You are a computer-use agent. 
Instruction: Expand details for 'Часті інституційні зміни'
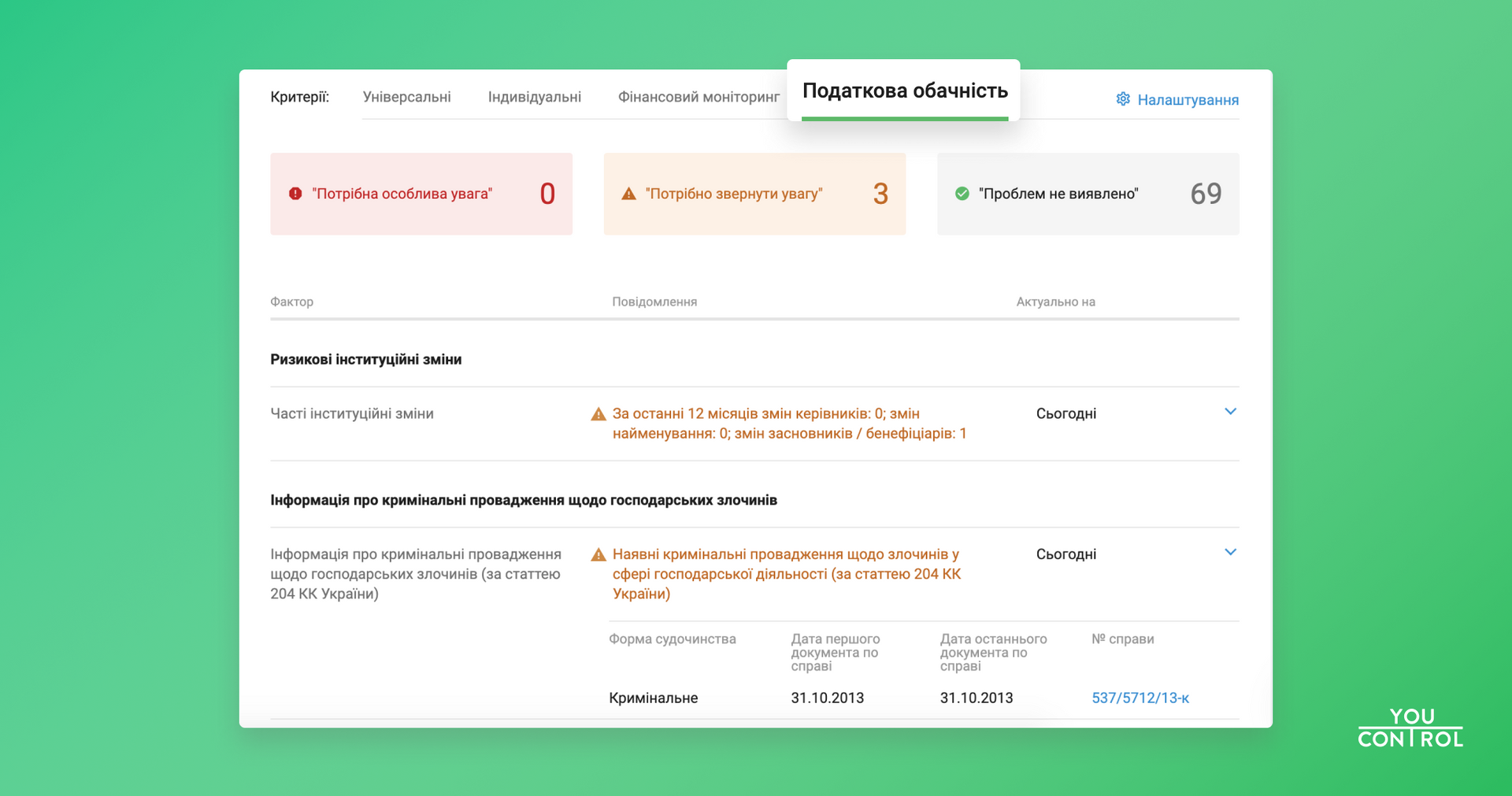(x=1231, y=411)
